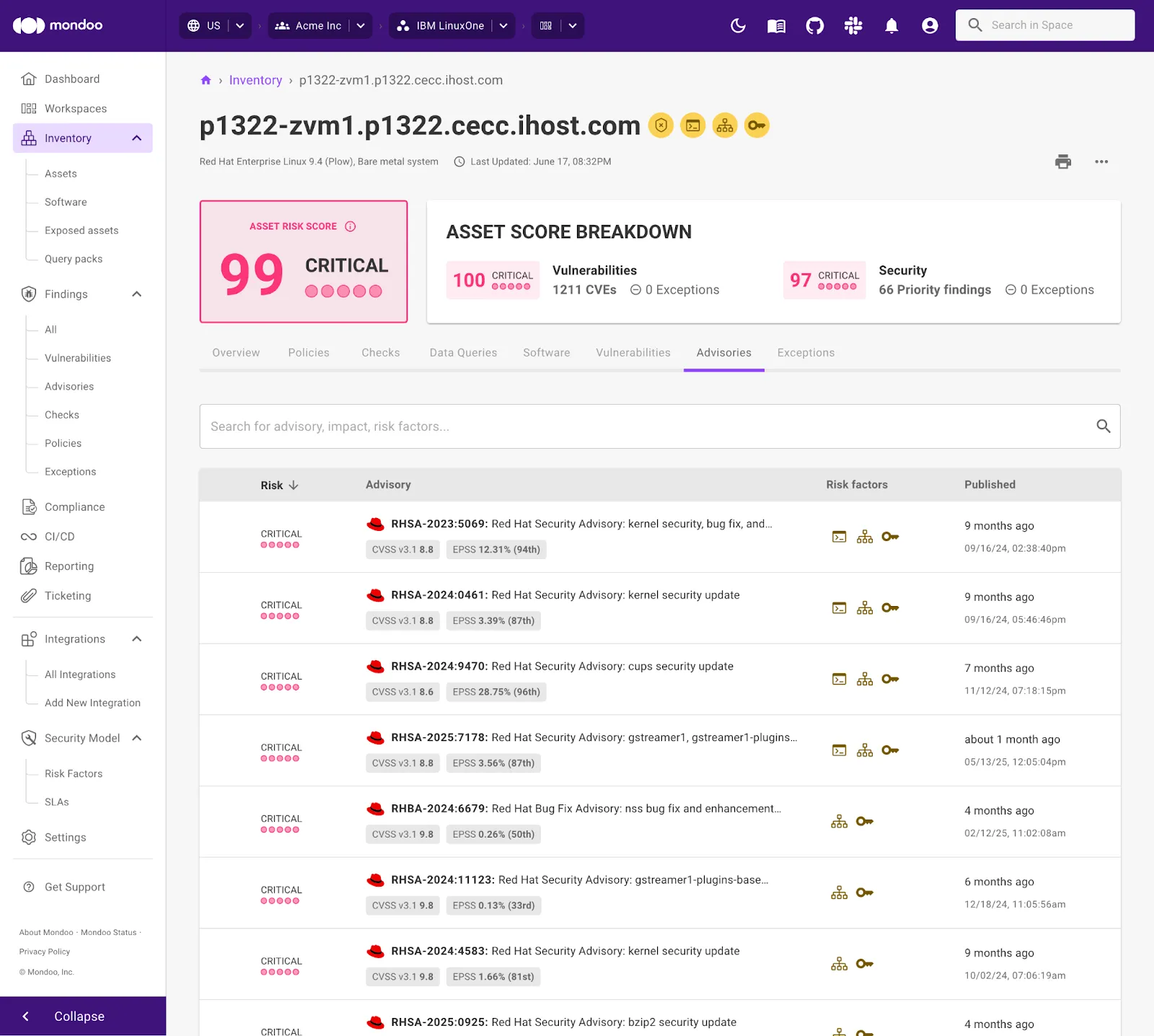Open the About Mondoo link
Screen dimensions: 1154x1036
(x=46, y=932)
